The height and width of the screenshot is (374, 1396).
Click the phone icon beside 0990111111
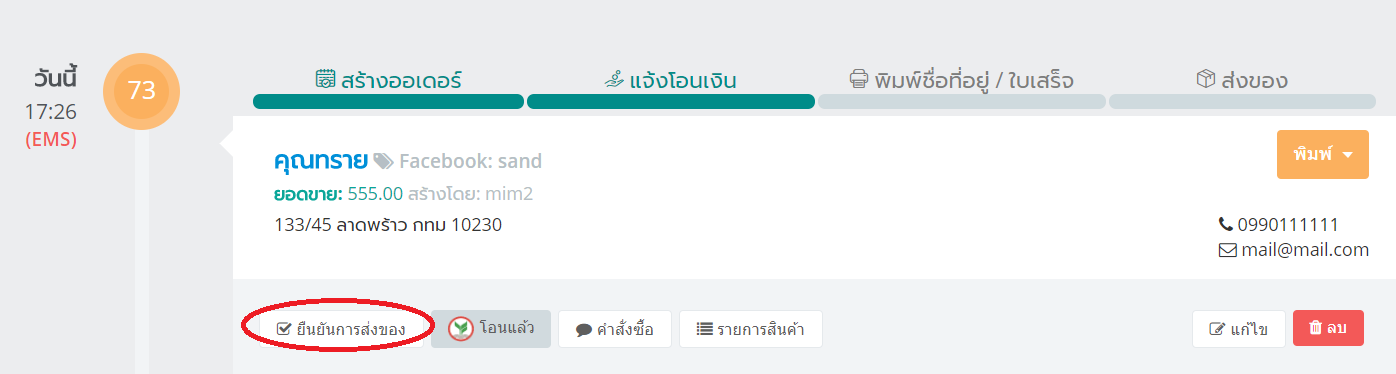(1225, 225)
